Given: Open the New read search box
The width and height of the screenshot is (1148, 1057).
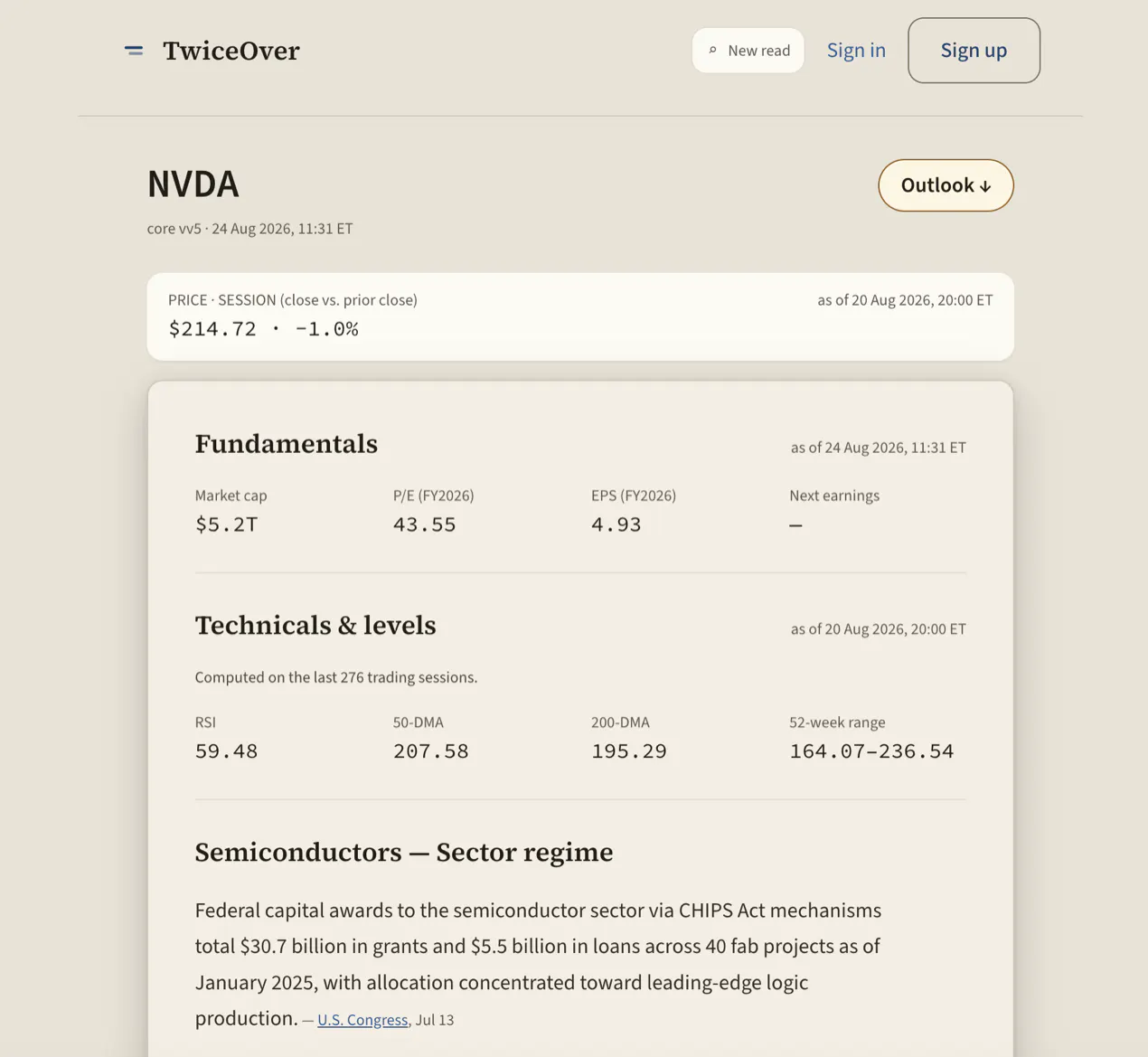Looking at the screenshot, I should pos(748,51).
